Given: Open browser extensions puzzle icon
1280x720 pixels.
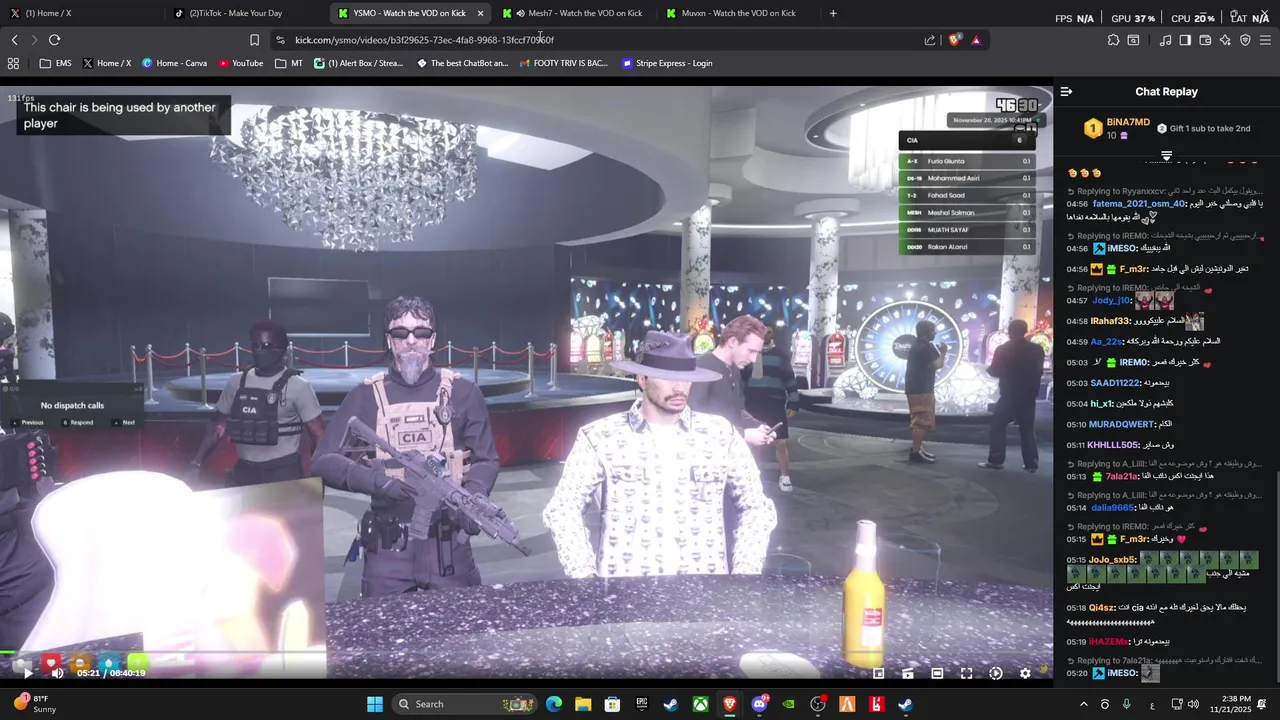Looking at the screenshot, I should pyautogui.click(x=1113, y=40).
